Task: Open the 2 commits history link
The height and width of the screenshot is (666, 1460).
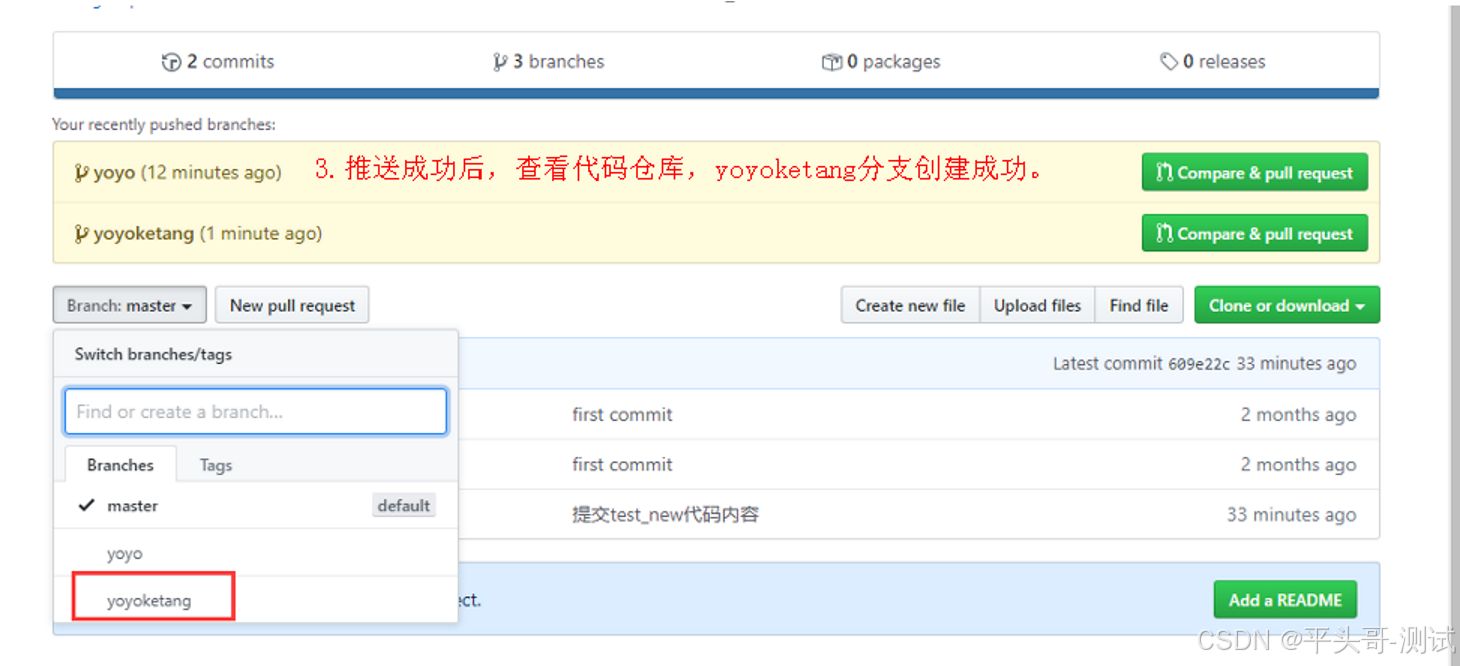Action: (x=218, y=62)
